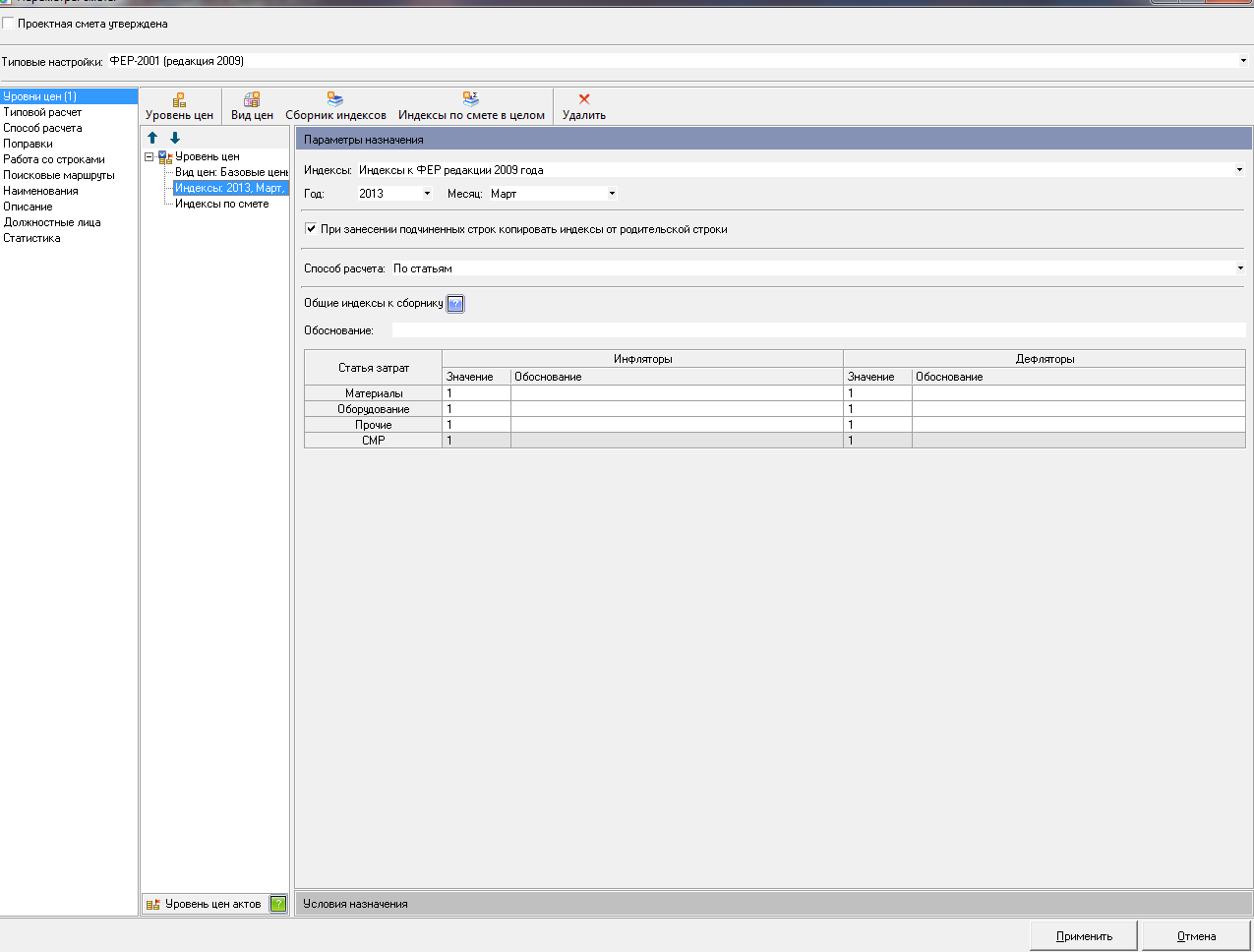Move item up with the up arrow
This screenshot has height=952, width=1254.
click(x=152, y=139)
